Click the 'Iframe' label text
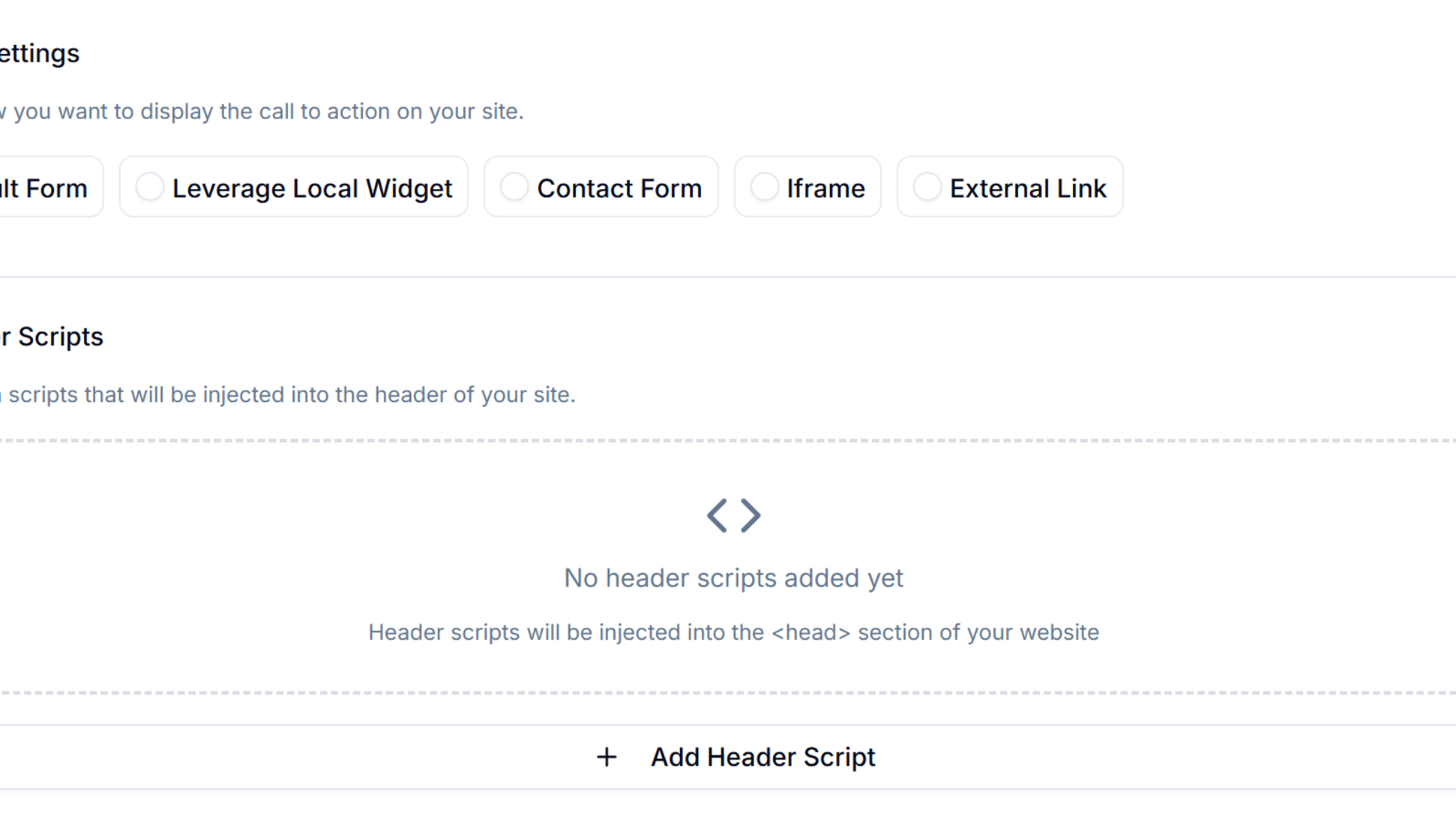Image resolution: width=1456 pixels, height=819 pixels. [x=825, y=188]
